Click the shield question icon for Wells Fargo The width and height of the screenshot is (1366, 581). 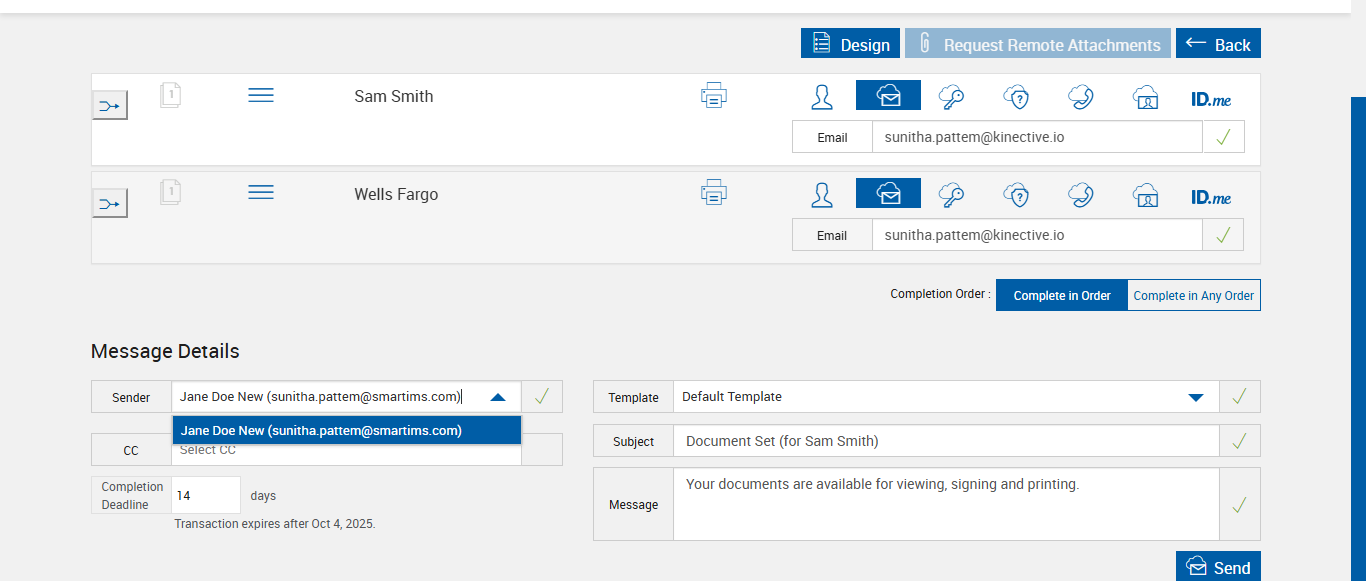click(1016, 194)
